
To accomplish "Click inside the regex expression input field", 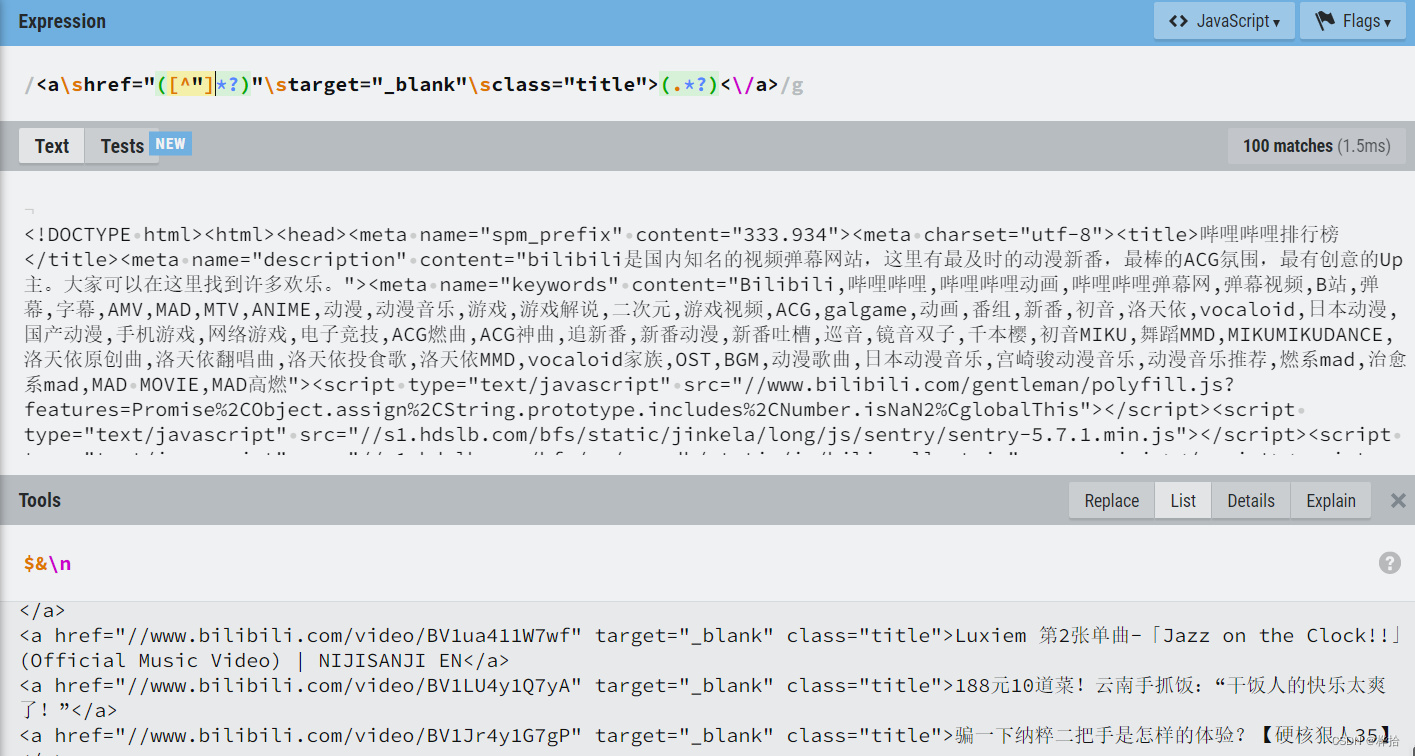I will [x=400, y=84].
